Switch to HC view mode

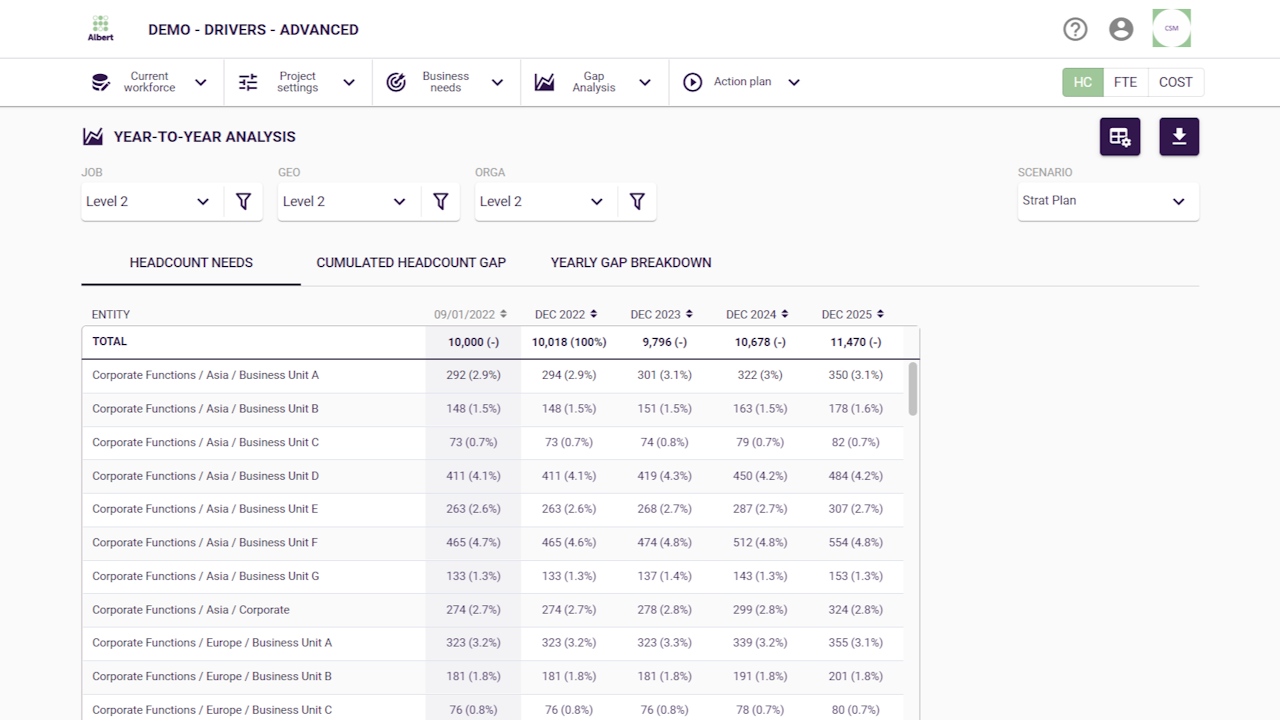click(x=1082, y=82)
